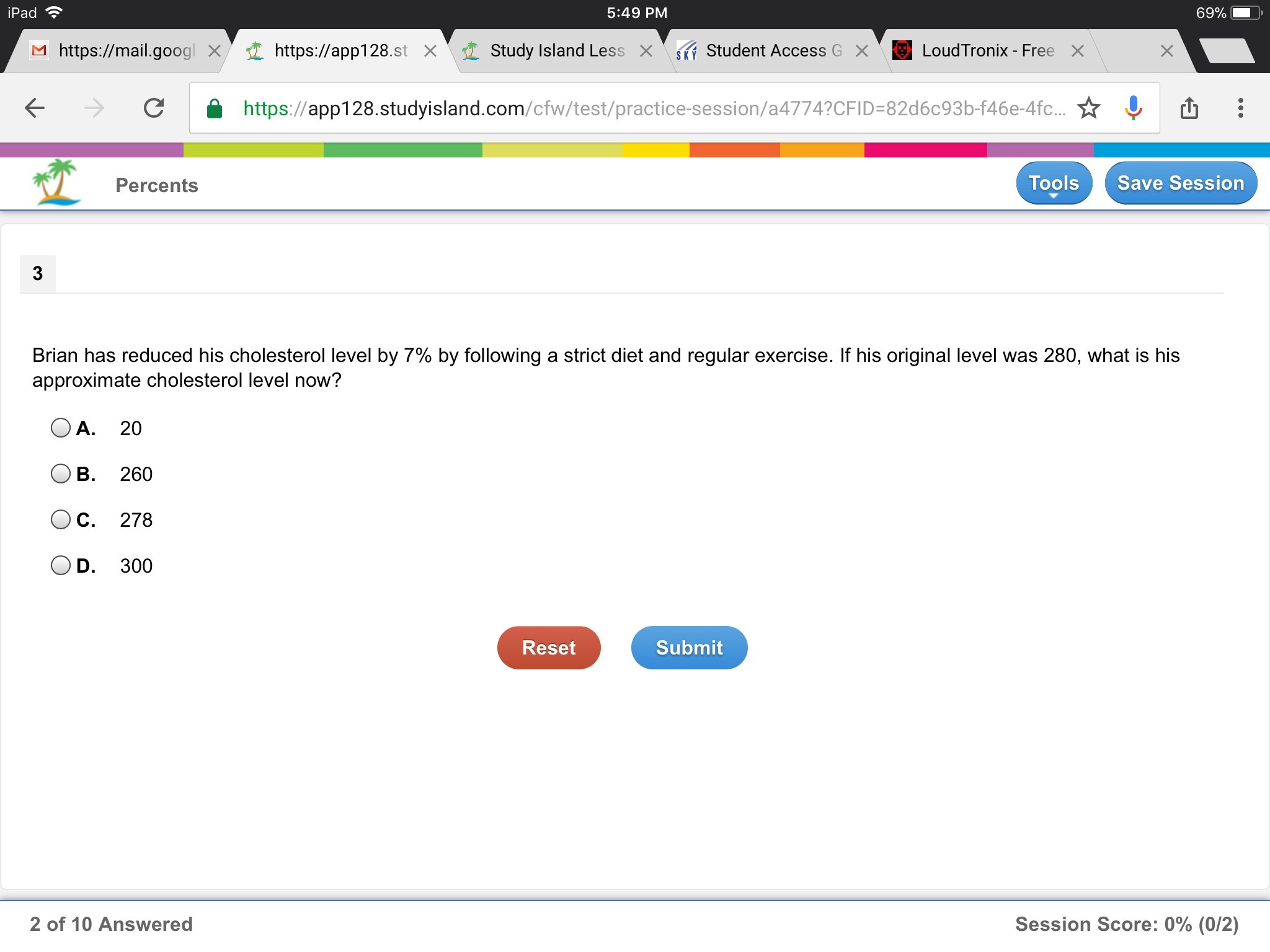1270x952 pixels.
Task: Select answer A, 20
Action: 61,428
